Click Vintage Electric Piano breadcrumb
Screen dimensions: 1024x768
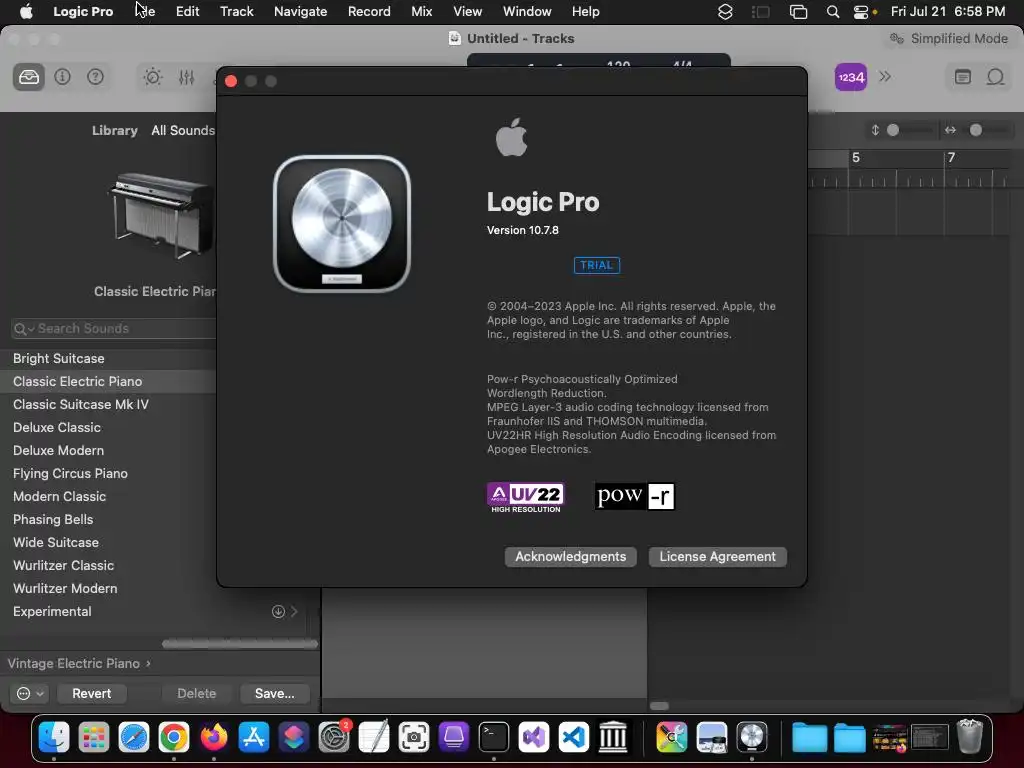click(79, 664)
